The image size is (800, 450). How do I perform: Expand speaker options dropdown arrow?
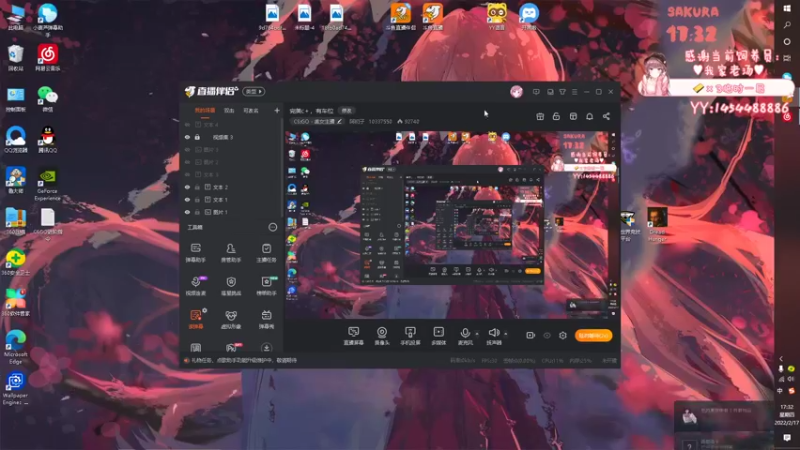tap(506, 334)
